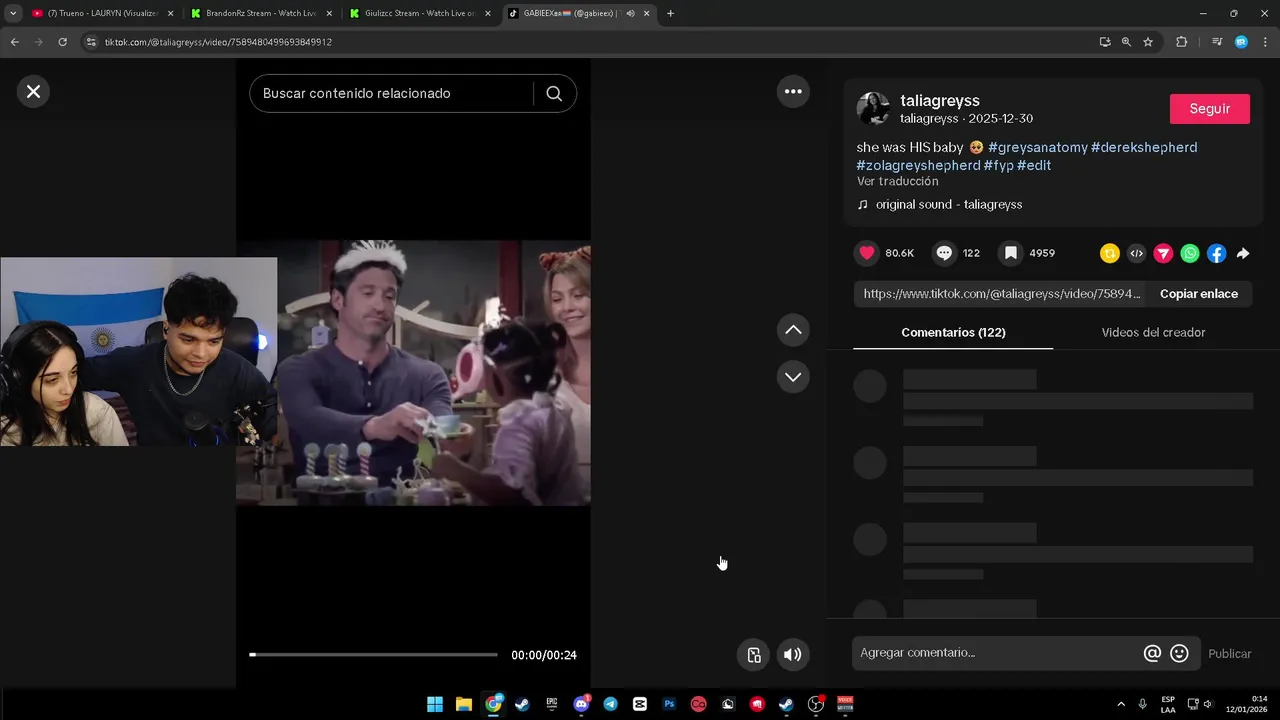Open the zoom magnifier icon in address bar
Image resolution: width=1280 pixels, height=720 pixels.
pos(1126,42)
